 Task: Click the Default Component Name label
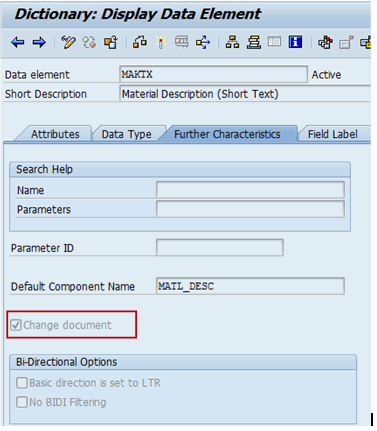tap(73, 287)
